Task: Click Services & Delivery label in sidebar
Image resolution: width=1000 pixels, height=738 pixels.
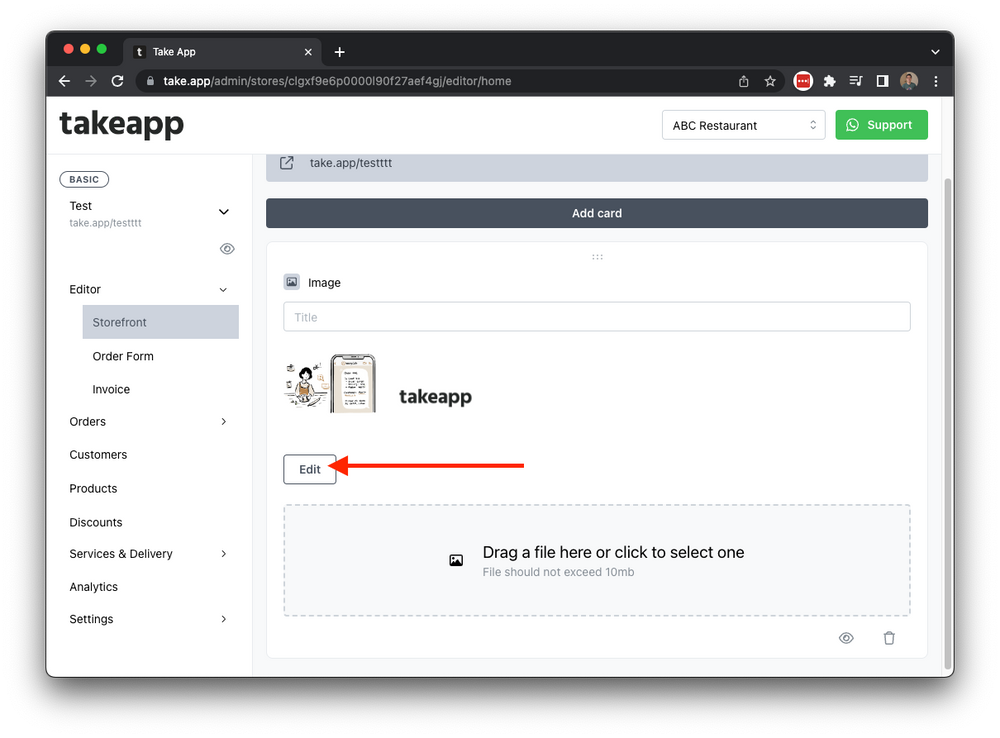Action: point(121,554)
